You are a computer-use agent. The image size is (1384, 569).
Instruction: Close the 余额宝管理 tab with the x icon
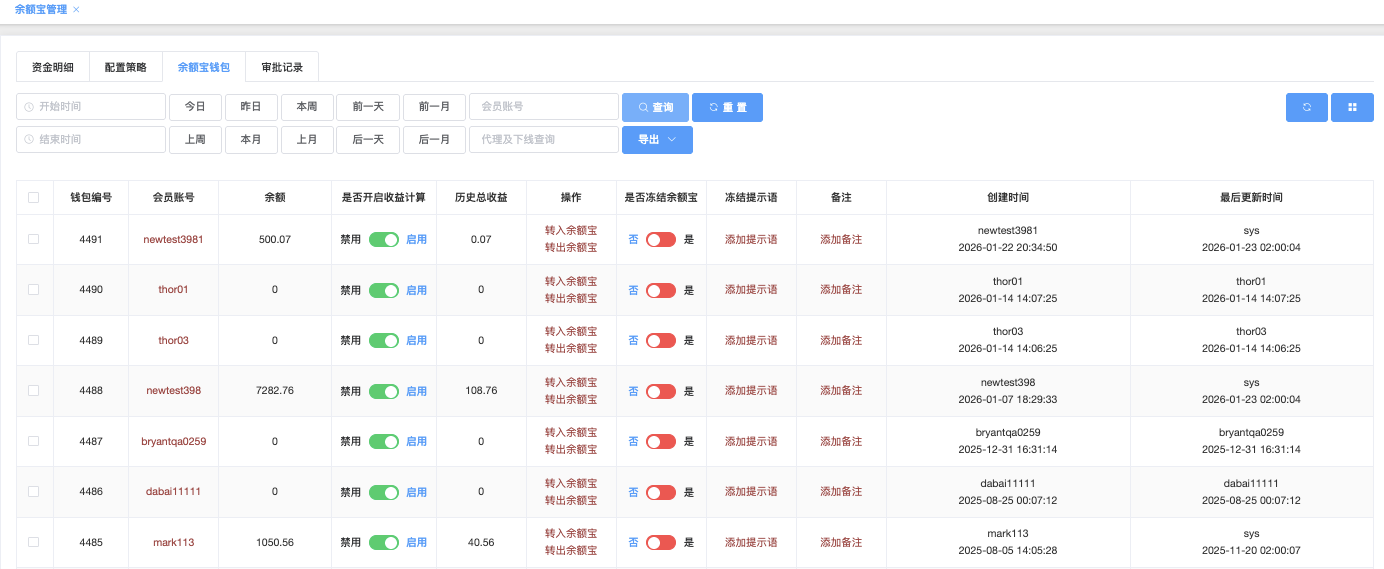point(76,9)
